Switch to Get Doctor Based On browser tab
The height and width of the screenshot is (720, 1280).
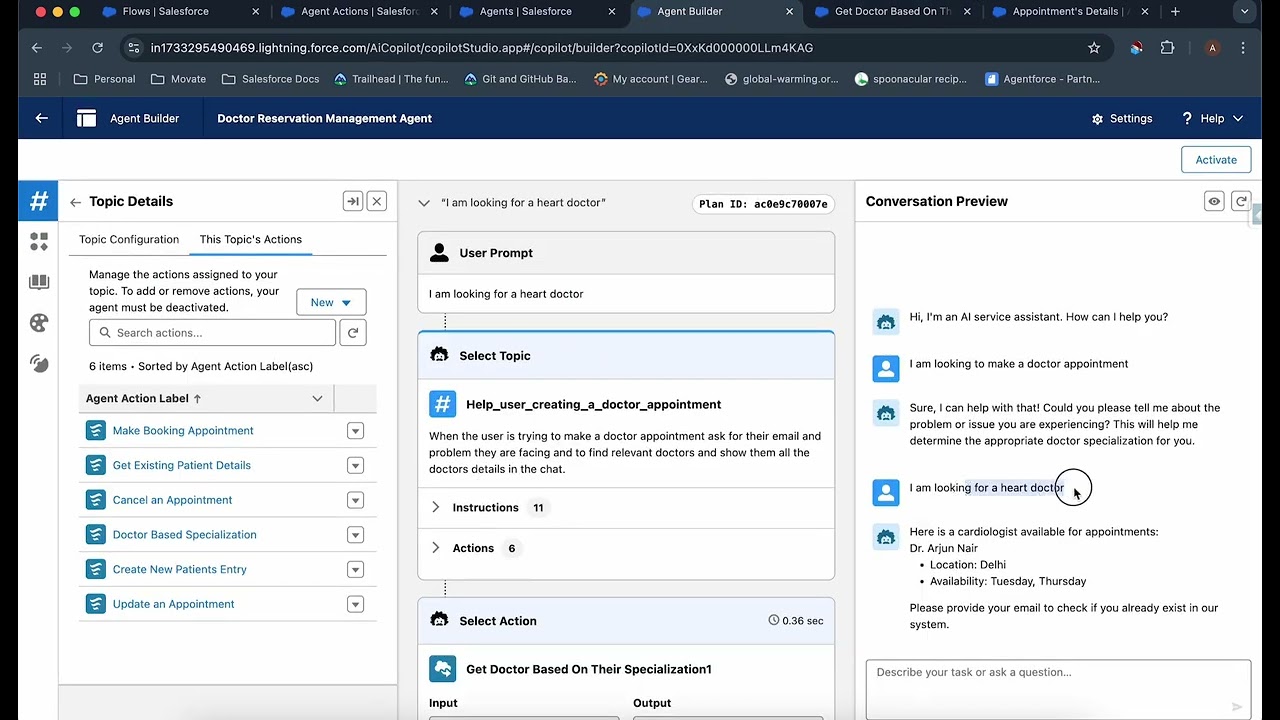click(x=893, y=12)
